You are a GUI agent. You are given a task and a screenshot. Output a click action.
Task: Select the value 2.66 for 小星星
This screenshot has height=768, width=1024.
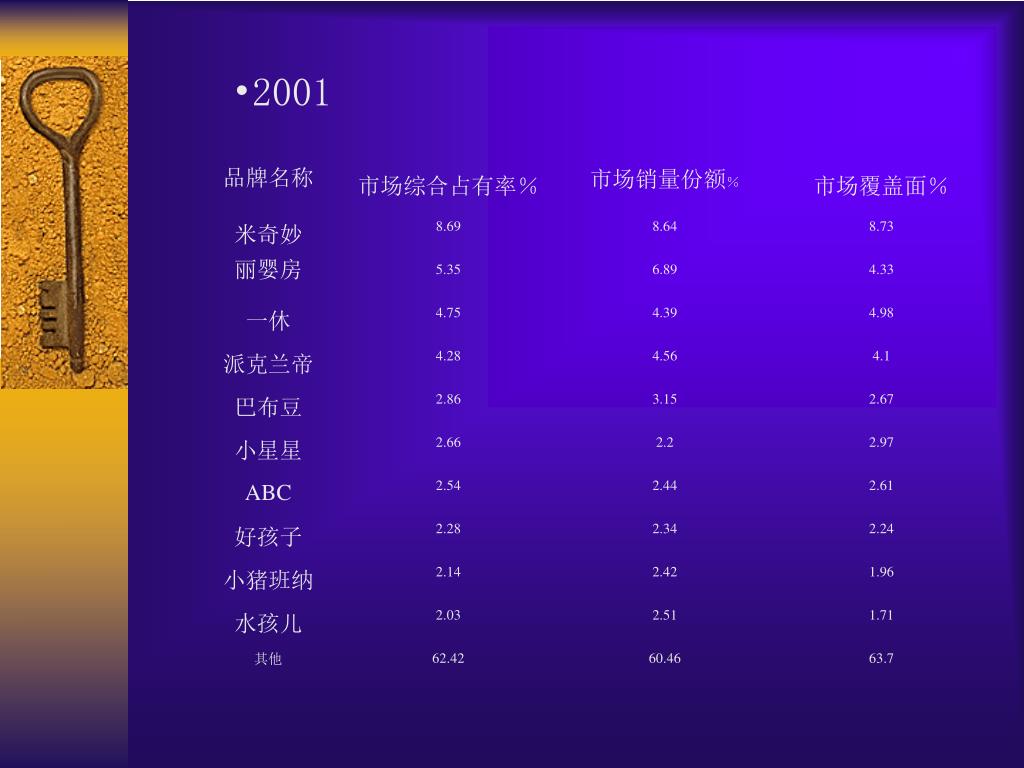pos(448,442)
